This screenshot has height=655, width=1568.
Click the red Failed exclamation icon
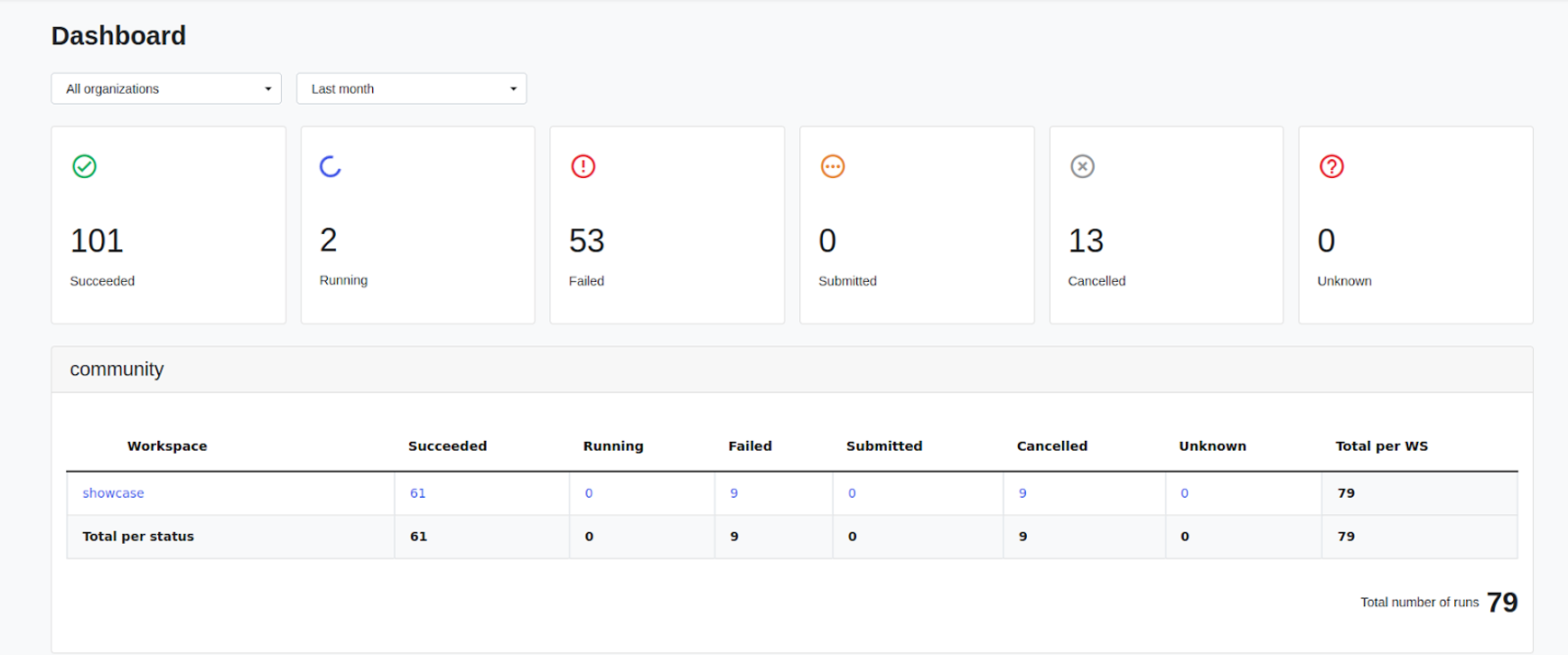pos(583,166)
